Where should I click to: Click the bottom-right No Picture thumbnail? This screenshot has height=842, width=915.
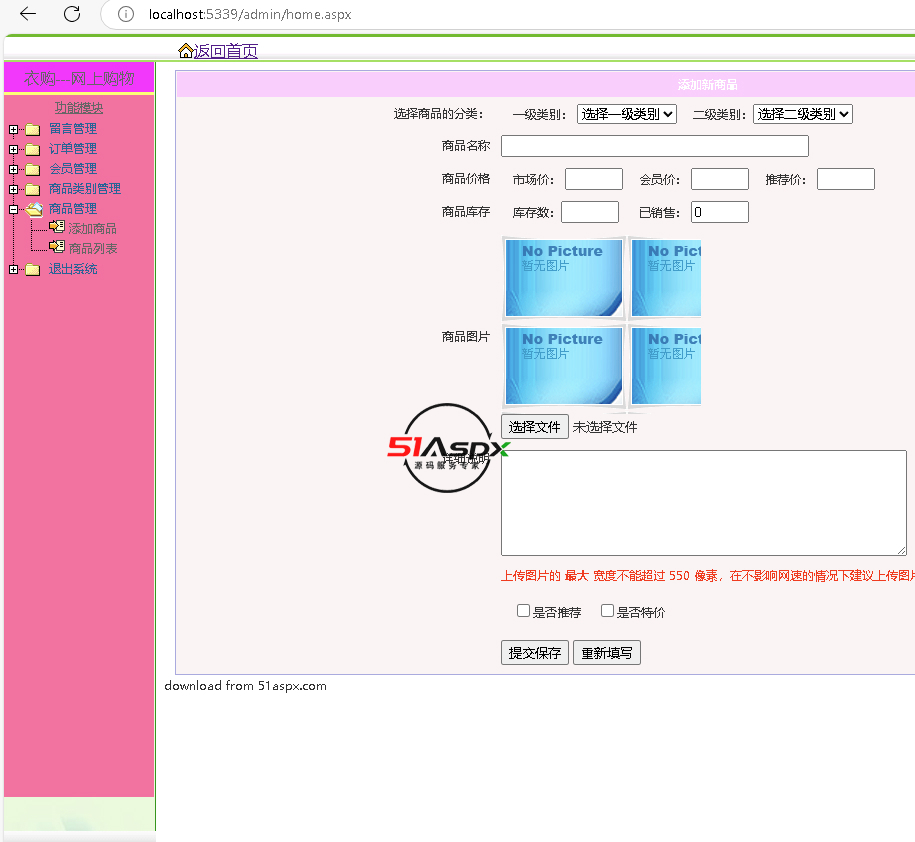[x=666, y=366]
